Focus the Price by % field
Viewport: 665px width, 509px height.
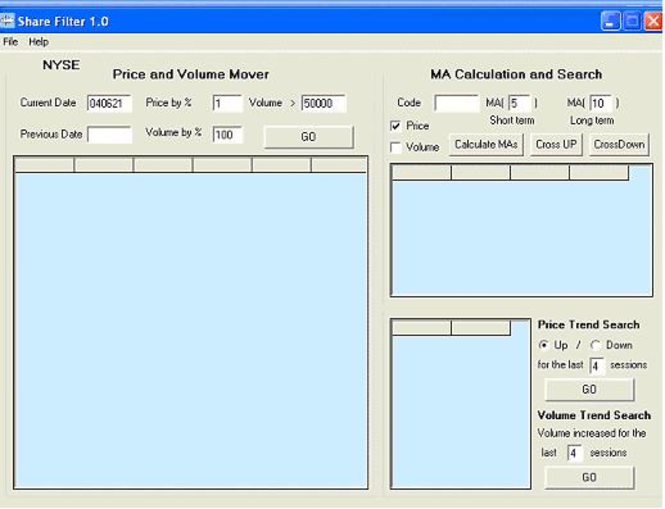[x=227, y=103]
